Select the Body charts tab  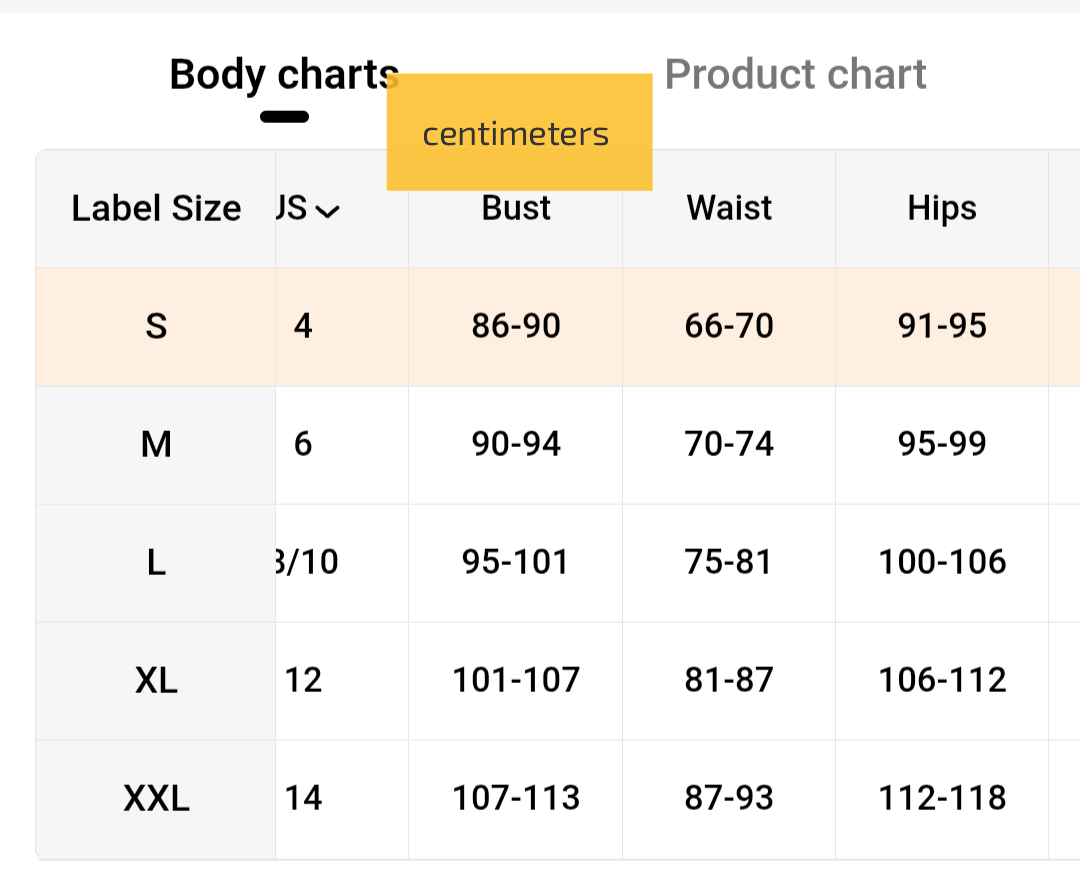[x=283, y=75]
